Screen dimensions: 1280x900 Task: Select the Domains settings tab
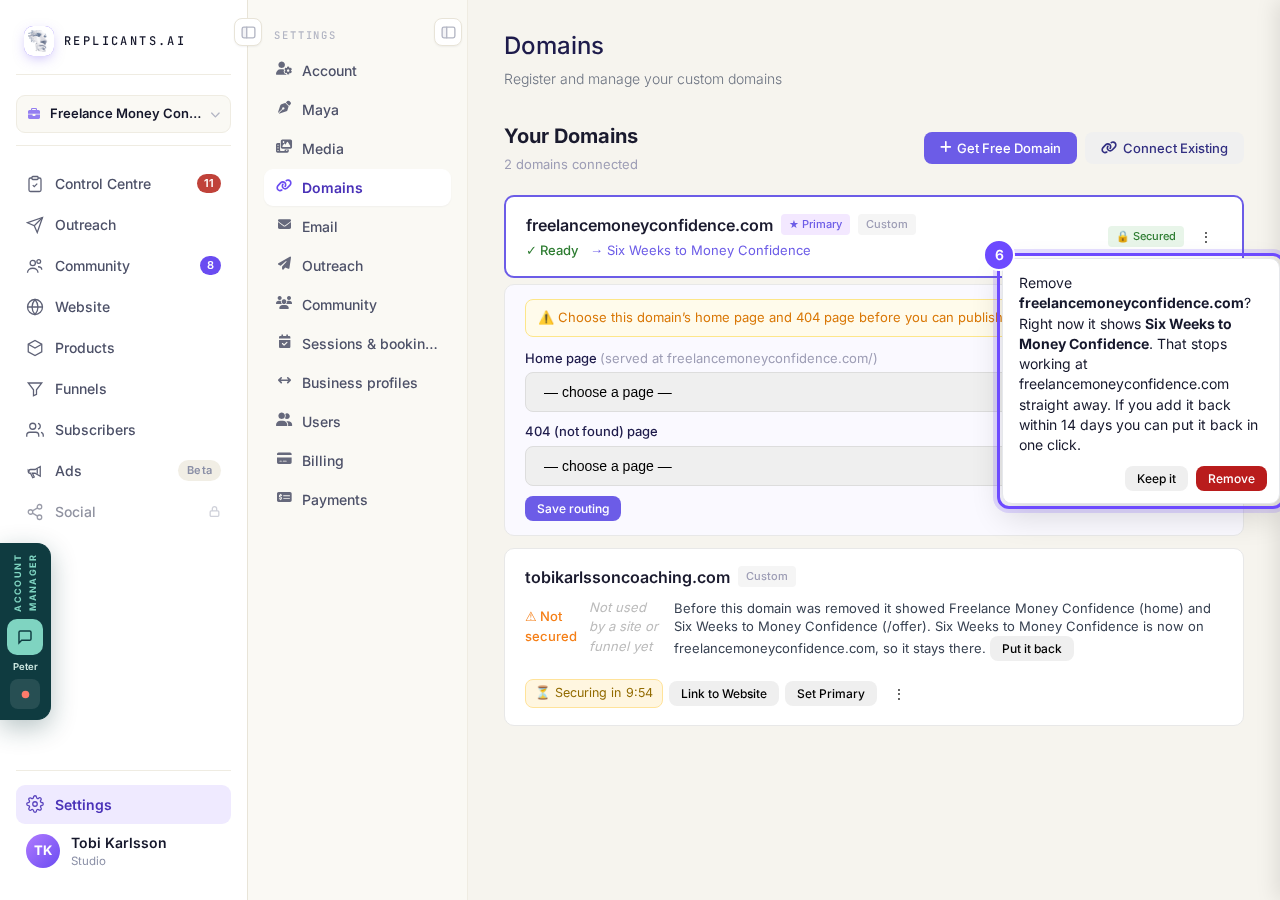coord(357,188)
